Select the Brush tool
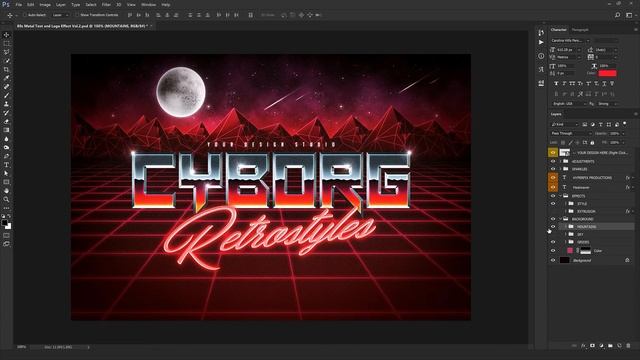The image size is (640, 360). pyautogui.click(x=6, y=95)
